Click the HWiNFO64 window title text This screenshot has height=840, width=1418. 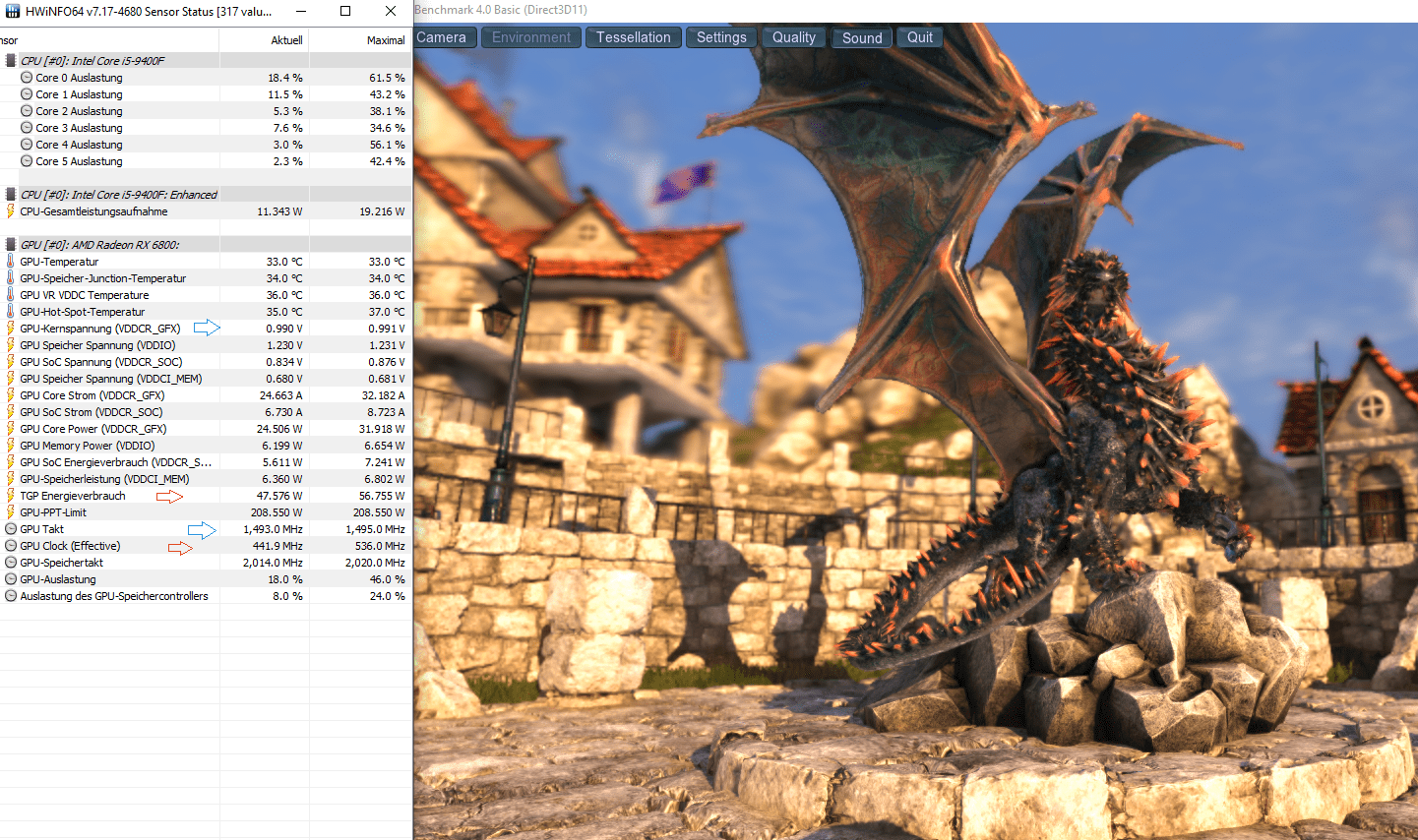tap(149, 12)
